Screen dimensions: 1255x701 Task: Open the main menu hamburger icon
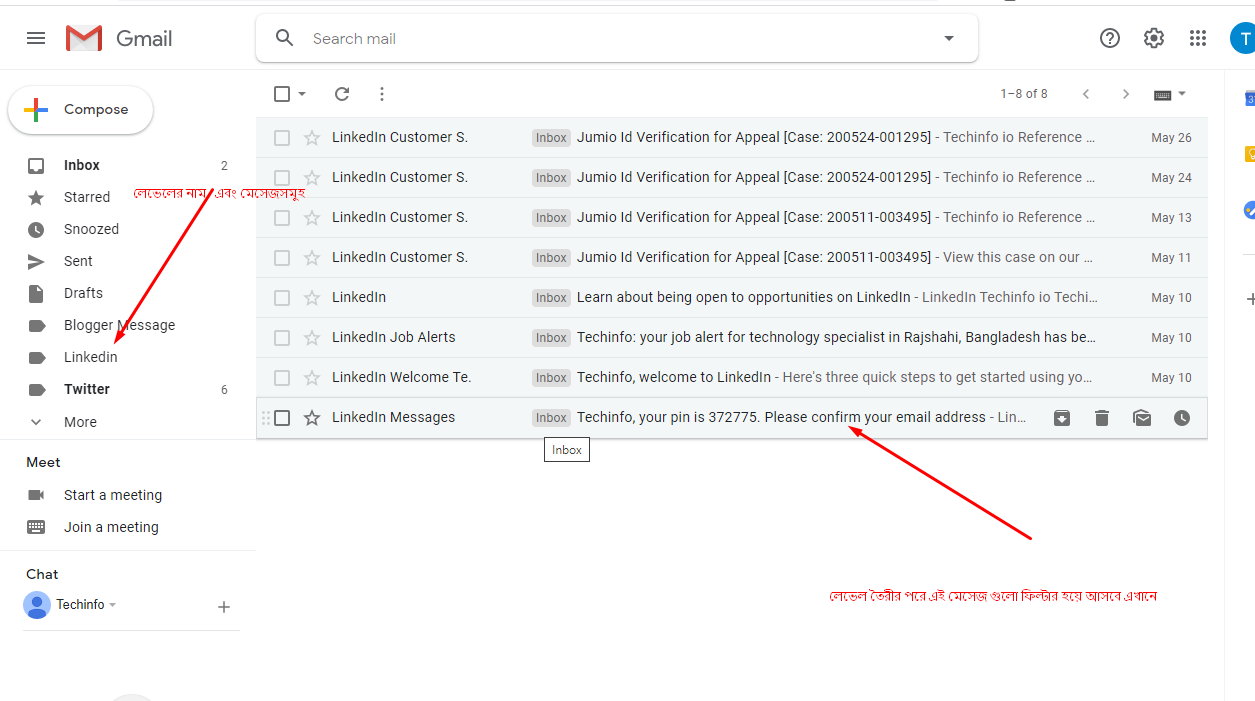36,38
